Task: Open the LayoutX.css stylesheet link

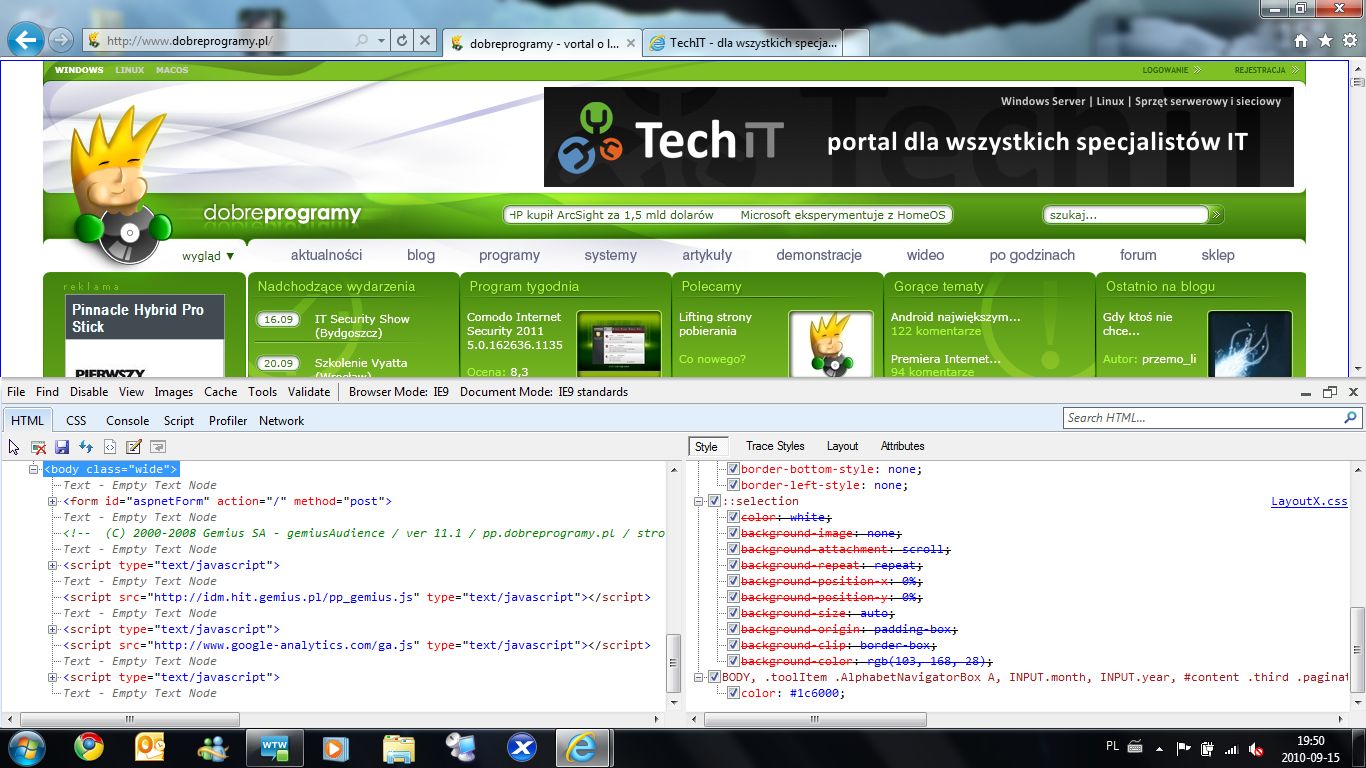Action: pos(1309,501)
